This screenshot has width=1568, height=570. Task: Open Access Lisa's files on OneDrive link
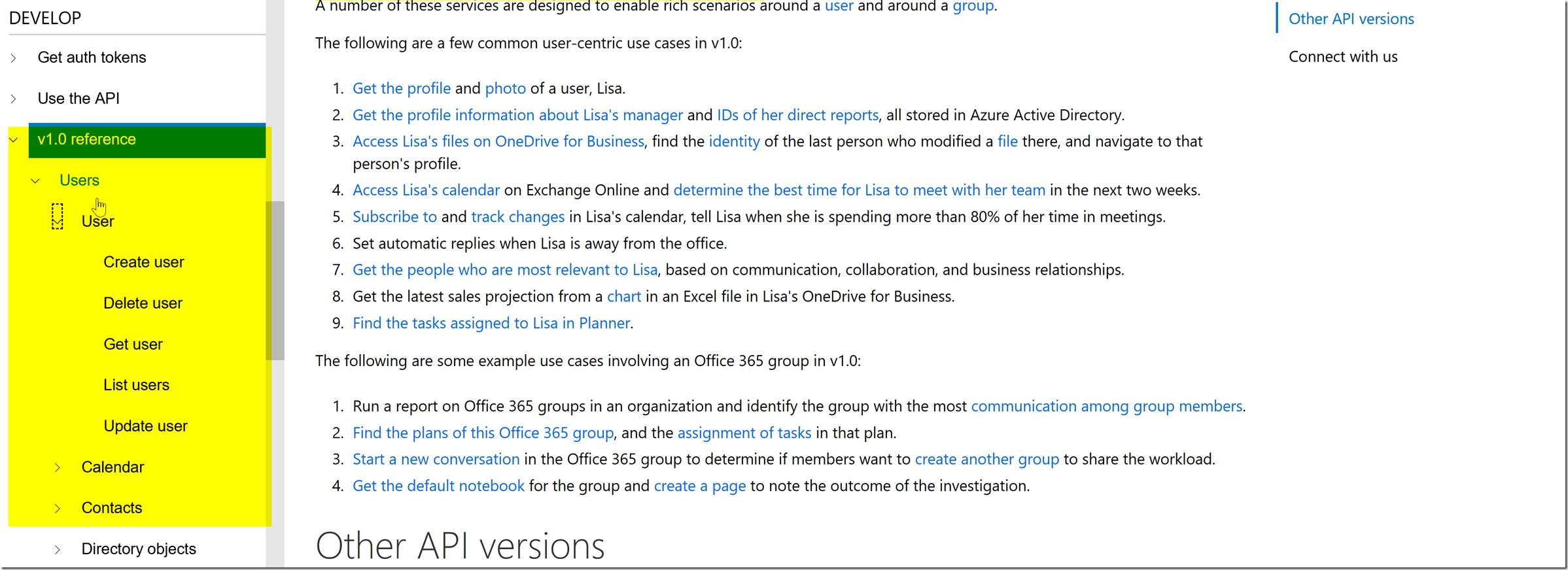(x=498, y=141)
